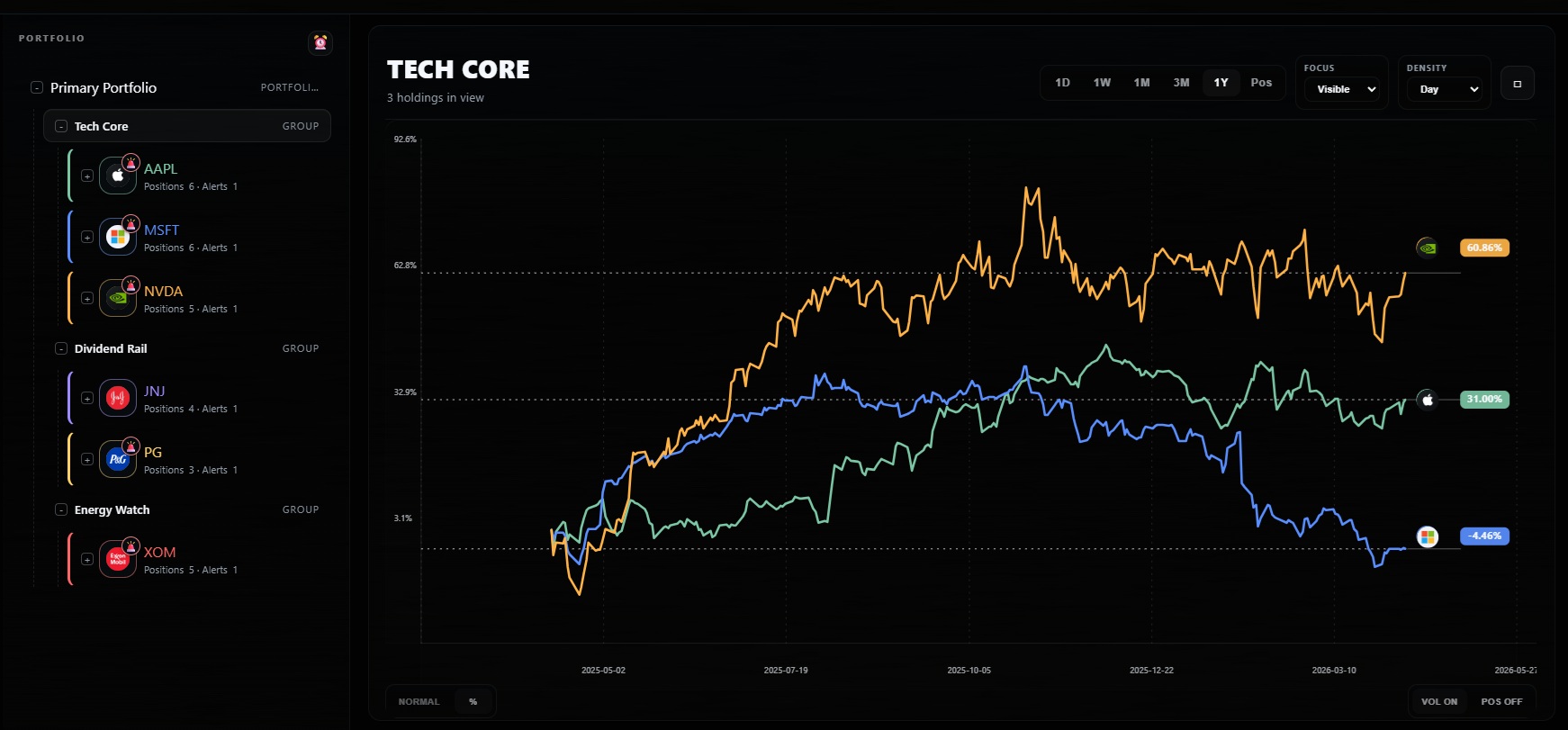Image resolution: width=1568 pixels, height=730 pixels.
Task: Open the alert bell badge on XOM
Action: pos(131,546)
